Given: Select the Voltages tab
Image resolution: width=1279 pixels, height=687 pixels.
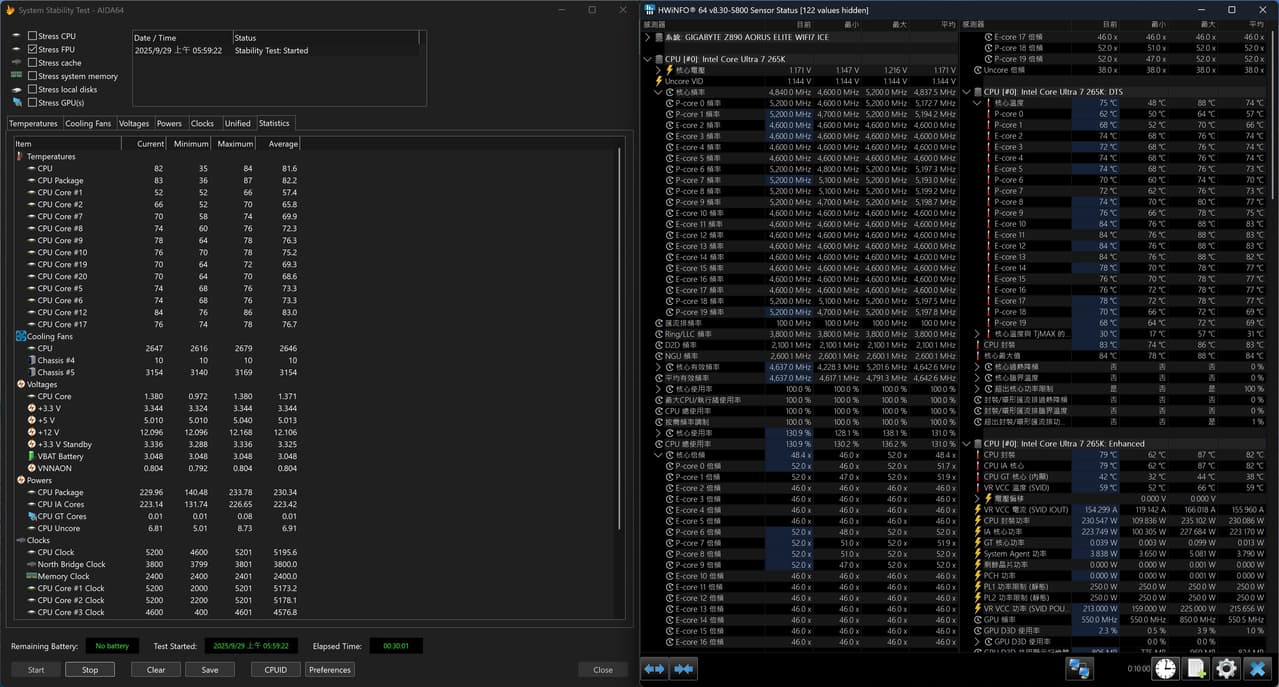Looking at the screenshot, I should pos(133,124).
